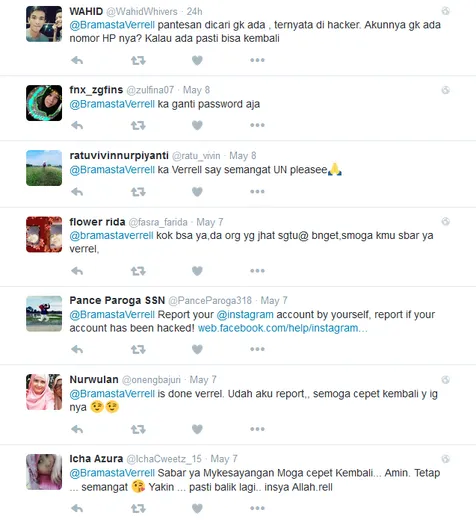The height and width of the screenshot is (522, 476).
Task: Open Nurwulan's profile picture
Action: [x=44, y=392]
